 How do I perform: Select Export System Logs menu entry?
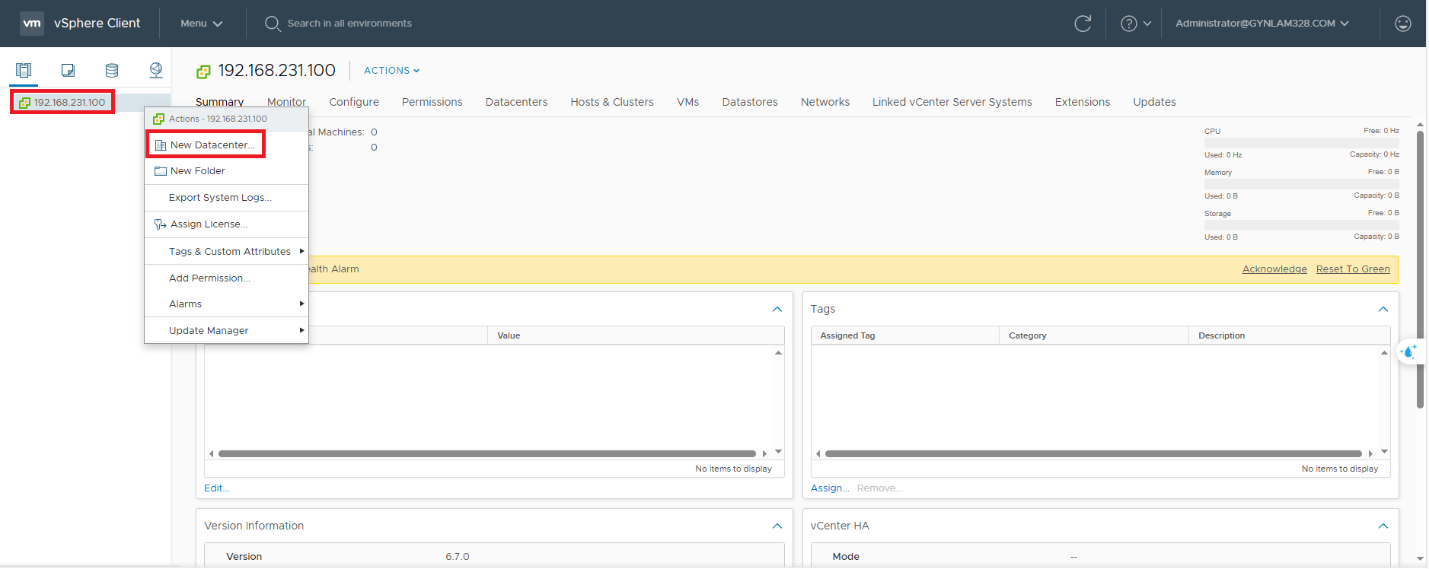point(226,198)
